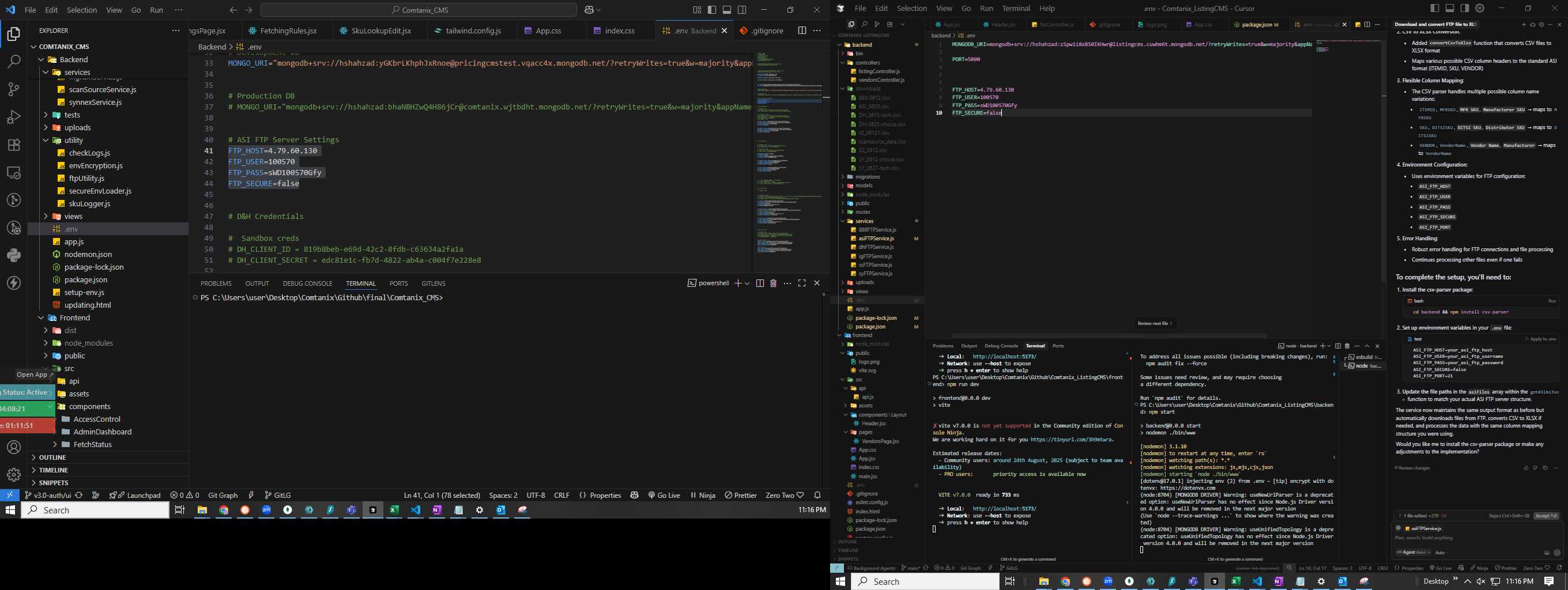This screenshot has height=590, width=1568.
Task: Switch to PROBLEMS tab in VS Code panel
Action: pyautogui.click(x=216, y=283)
